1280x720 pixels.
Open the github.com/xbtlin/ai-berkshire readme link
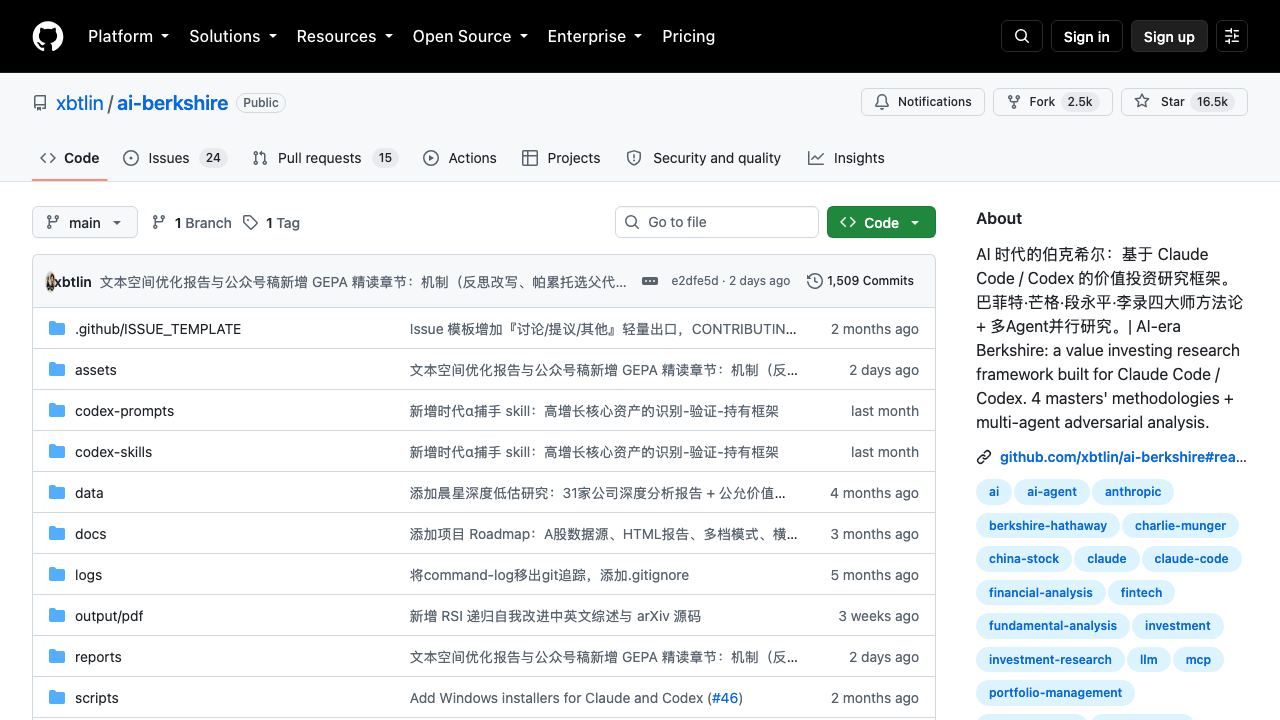click(1123, 457)
